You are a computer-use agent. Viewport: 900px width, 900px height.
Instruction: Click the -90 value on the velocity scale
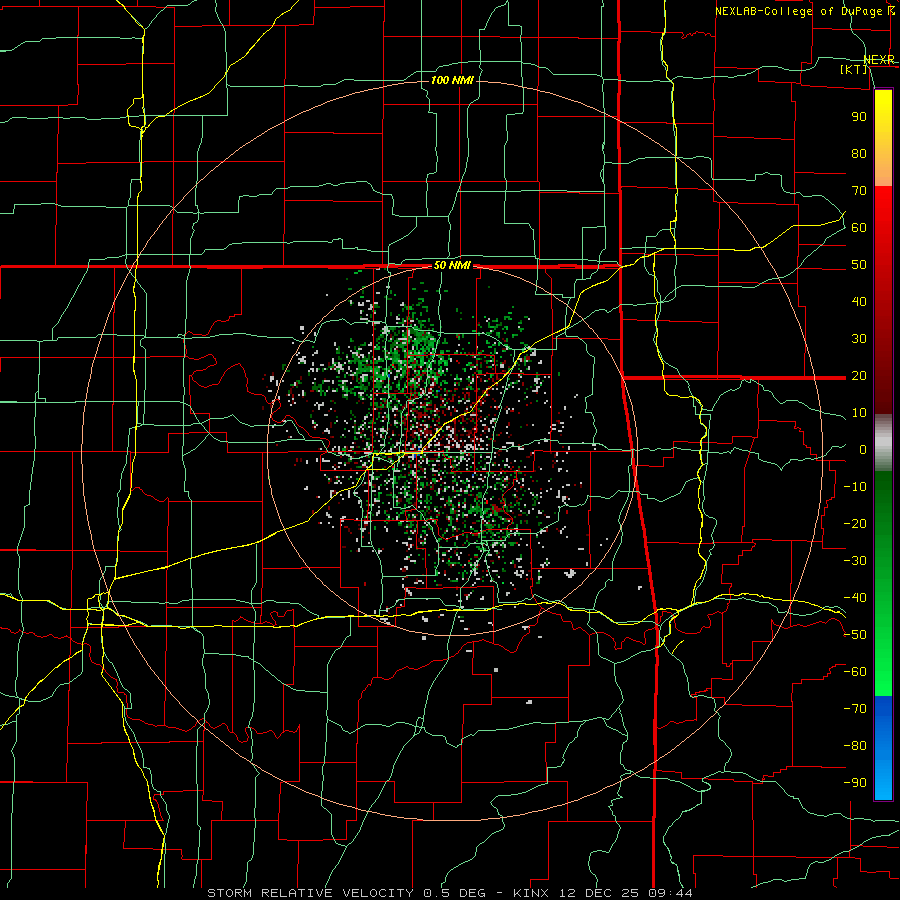pos(855,783)
